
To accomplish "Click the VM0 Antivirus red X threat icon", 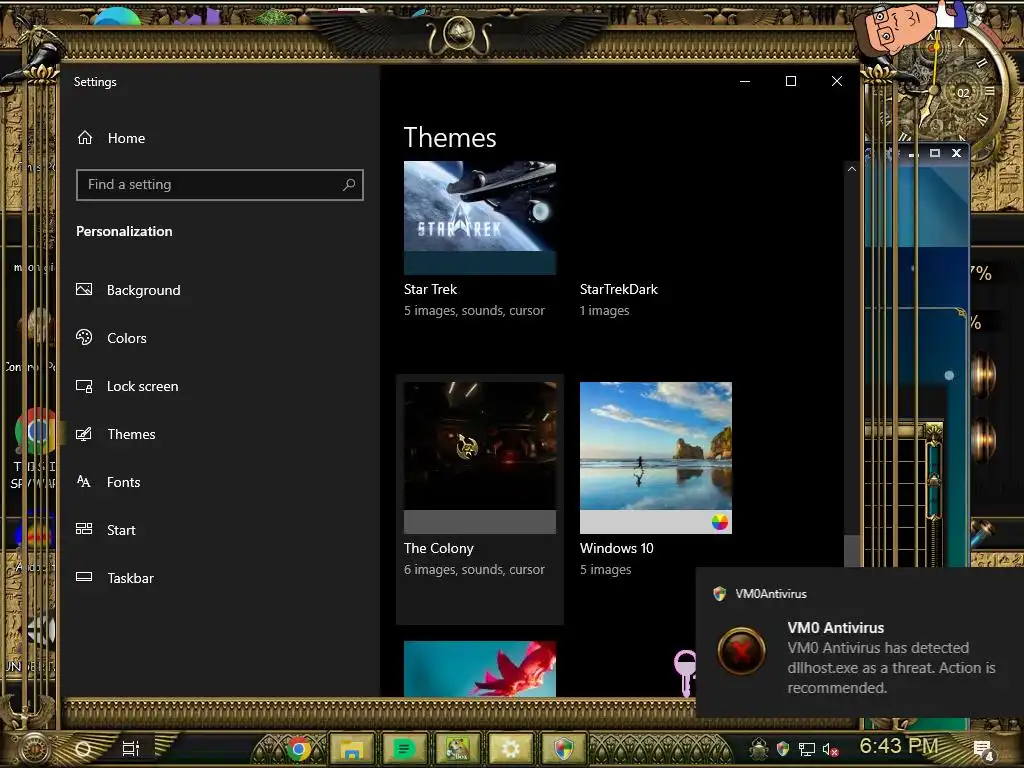I will [x=741, y=651].
